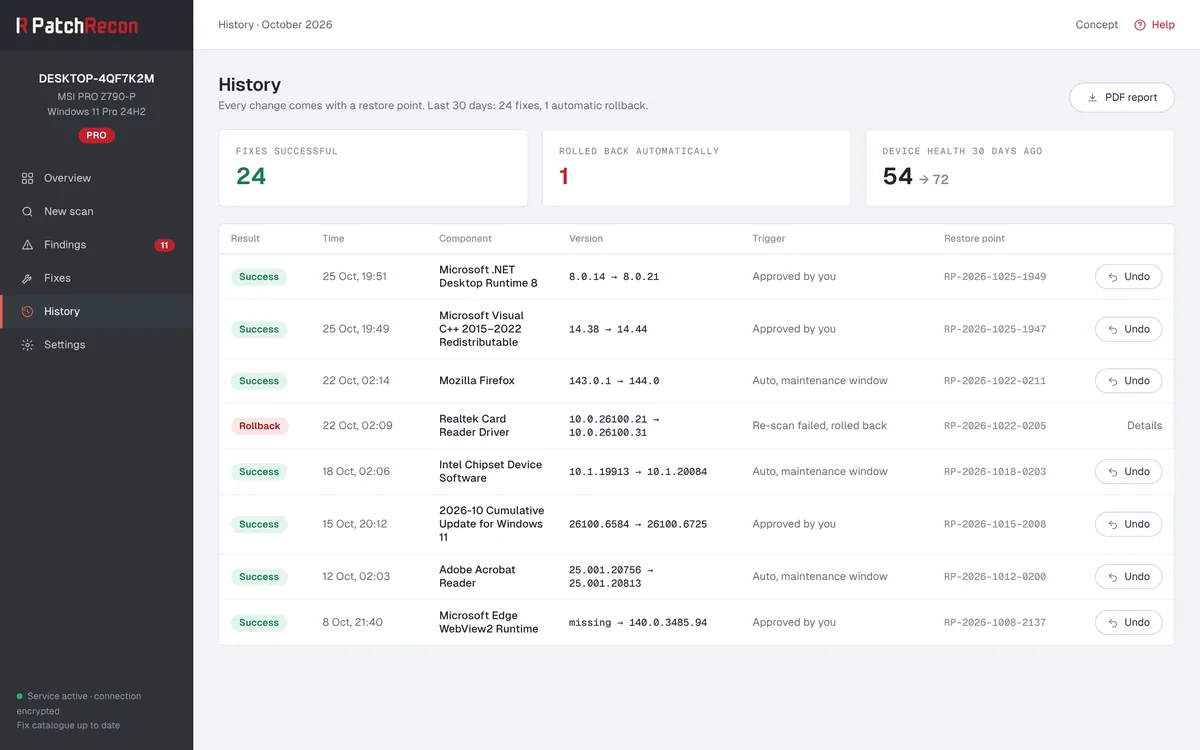1200x750 pixels.
Task: Click the Result column header
Action: coord(245,239)
